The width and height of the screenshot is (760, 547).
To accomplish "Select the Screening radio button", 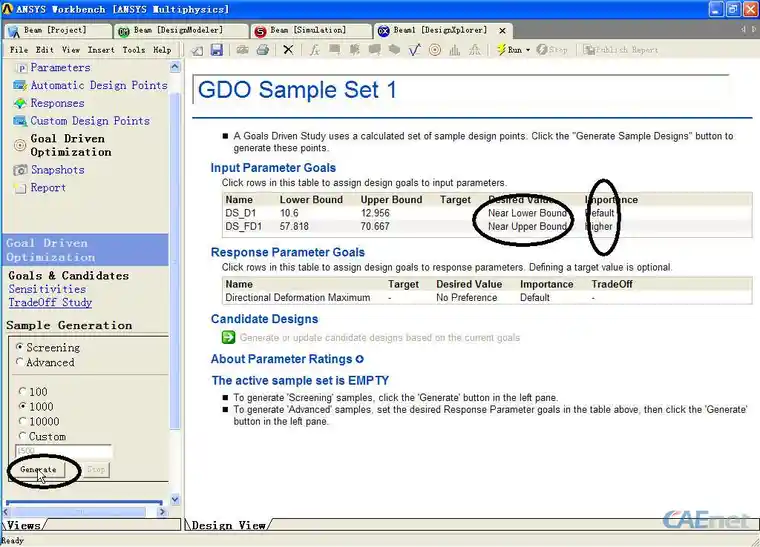I will (x=19, y=347).
